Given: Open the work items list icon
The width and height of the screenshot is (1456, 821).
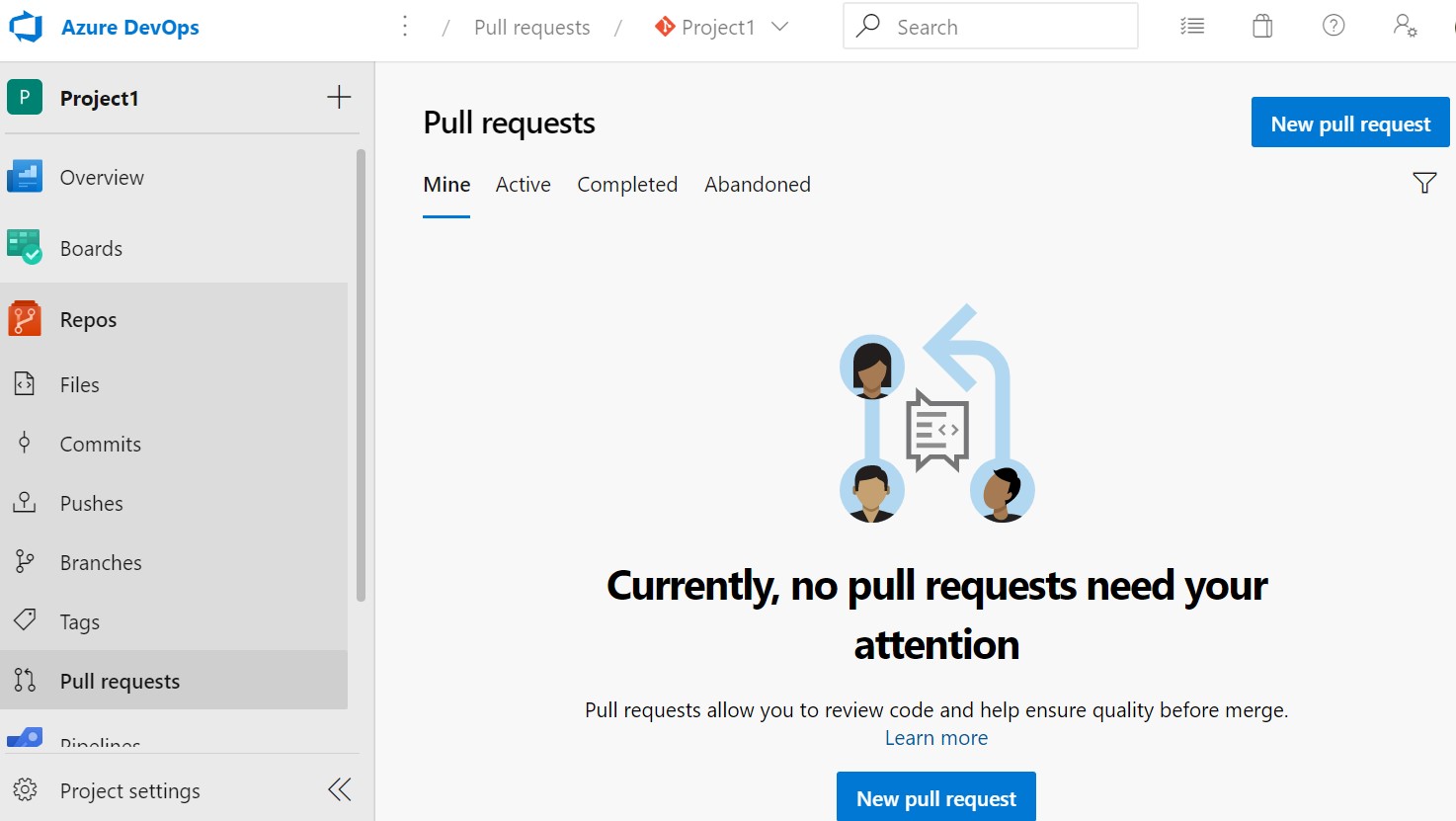Looking at the screenshot, I should [x=1191, y=26].
